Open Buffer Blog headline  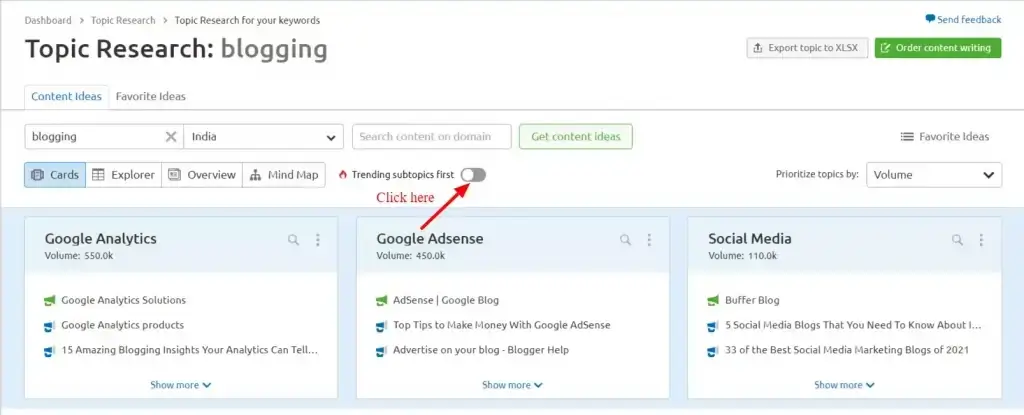click(752, 300)
